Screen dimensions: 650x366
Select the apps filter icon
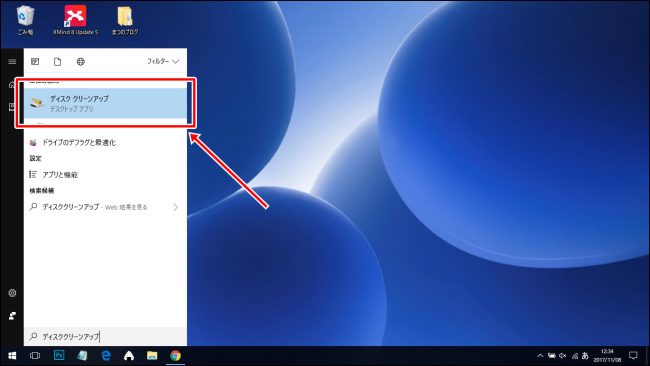click(x=35, y=61)
